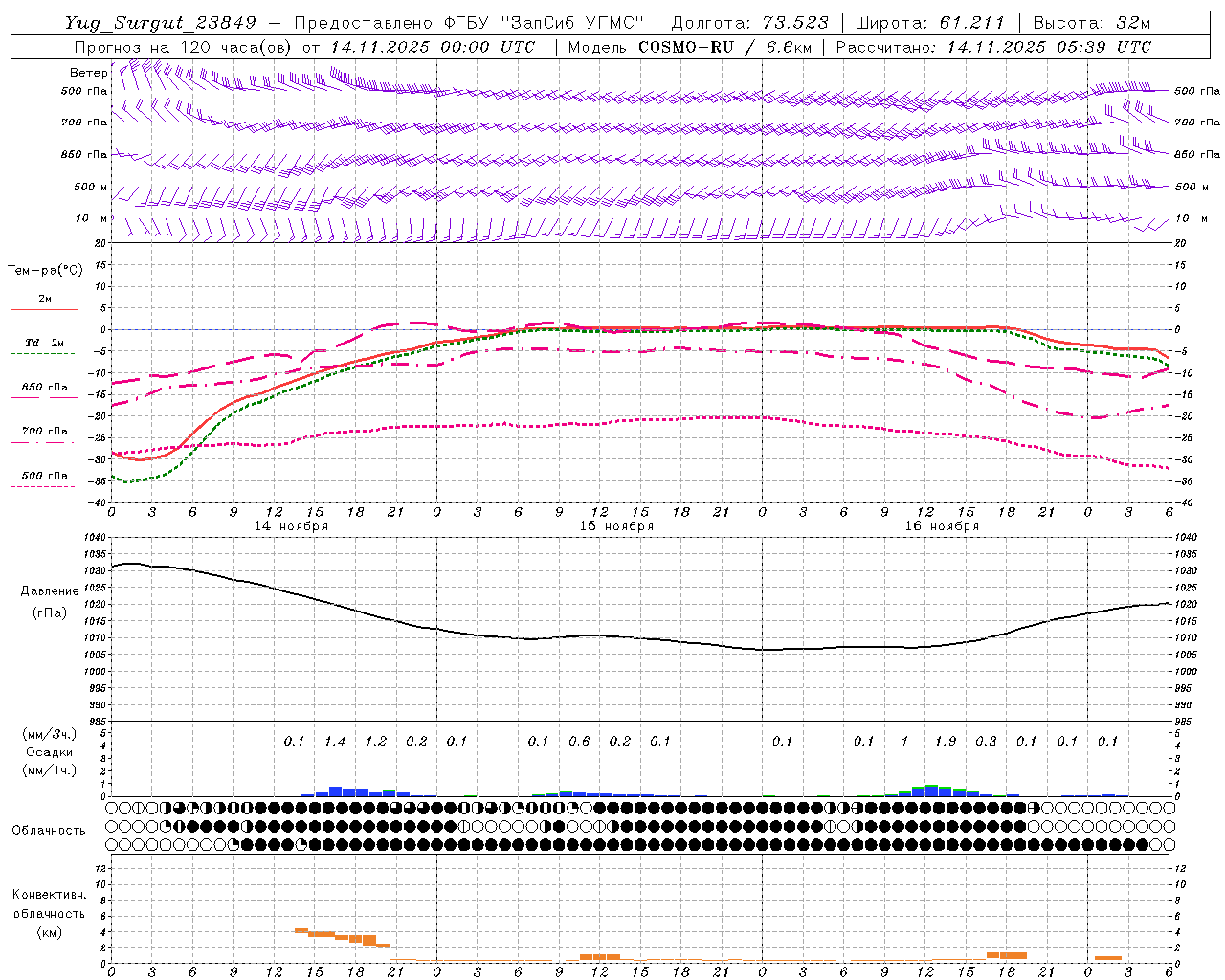Click the Давление pressure panel label
This screenshot has height=980, width=1225.
(x=50, y=591)
